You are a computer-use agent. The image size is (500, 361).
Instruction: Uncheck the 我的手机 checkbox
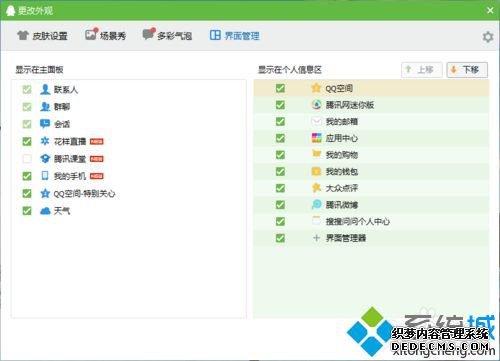click(x=27, y=176)
